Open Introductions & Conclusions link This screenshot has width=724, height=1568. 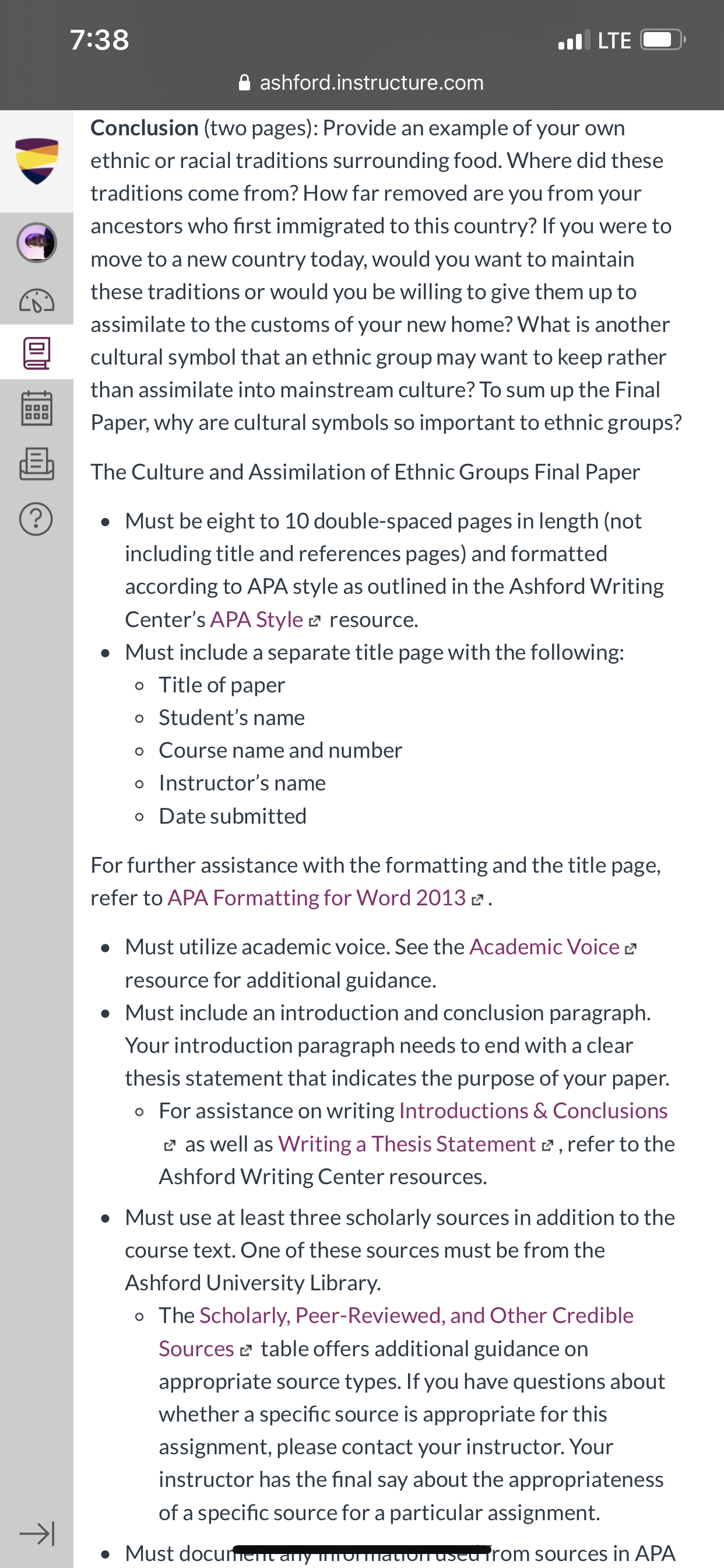pyautogui.click(x=533, y=1111)
